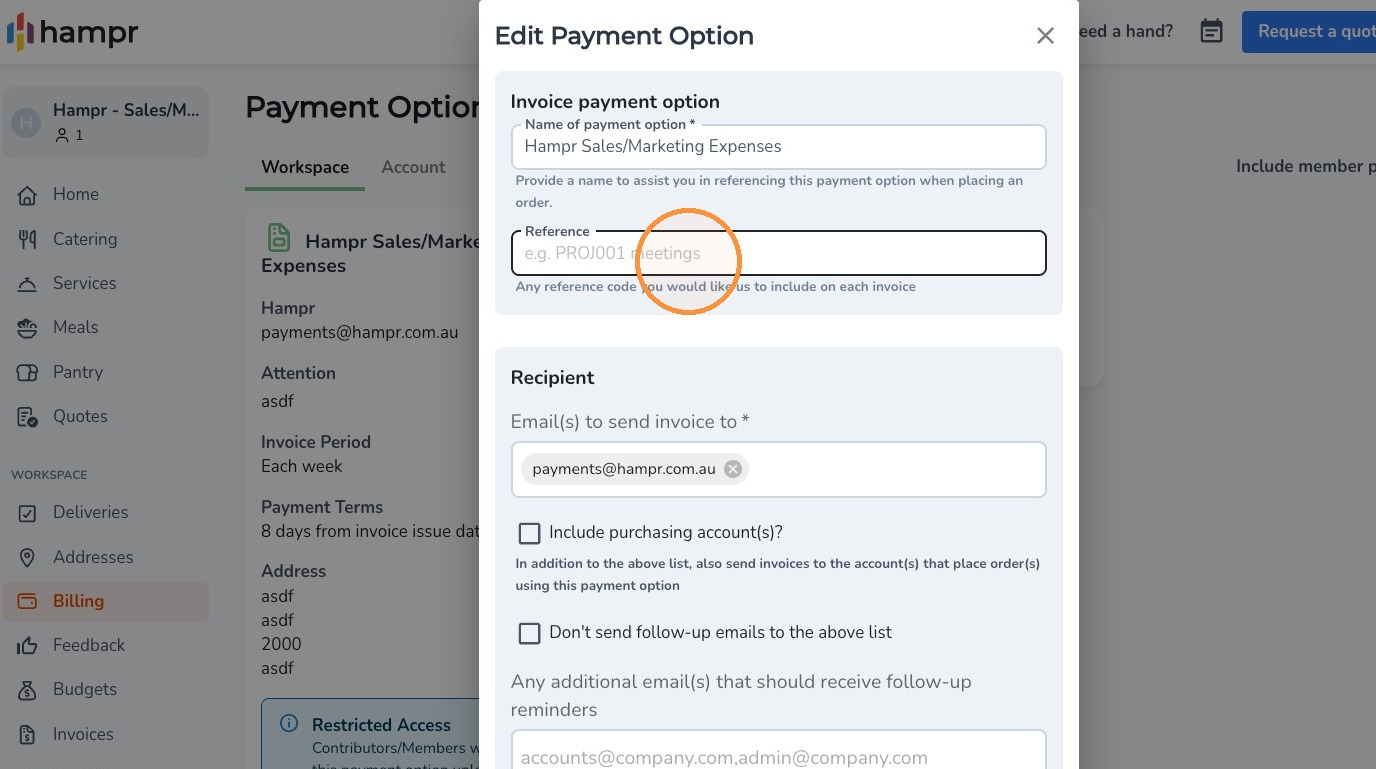Click the Home house icon
The height and width of the screenshot is (769, 1376).
tap(28, 195)
